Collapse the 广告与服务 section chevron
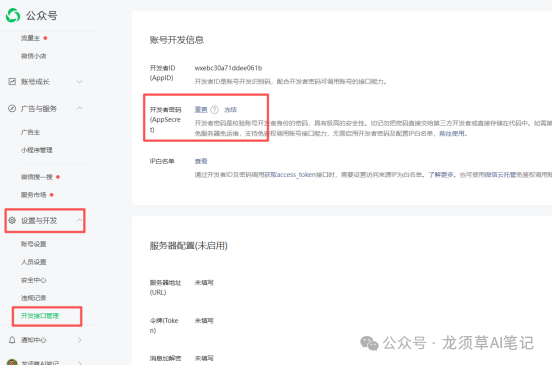 click(80, 108)
